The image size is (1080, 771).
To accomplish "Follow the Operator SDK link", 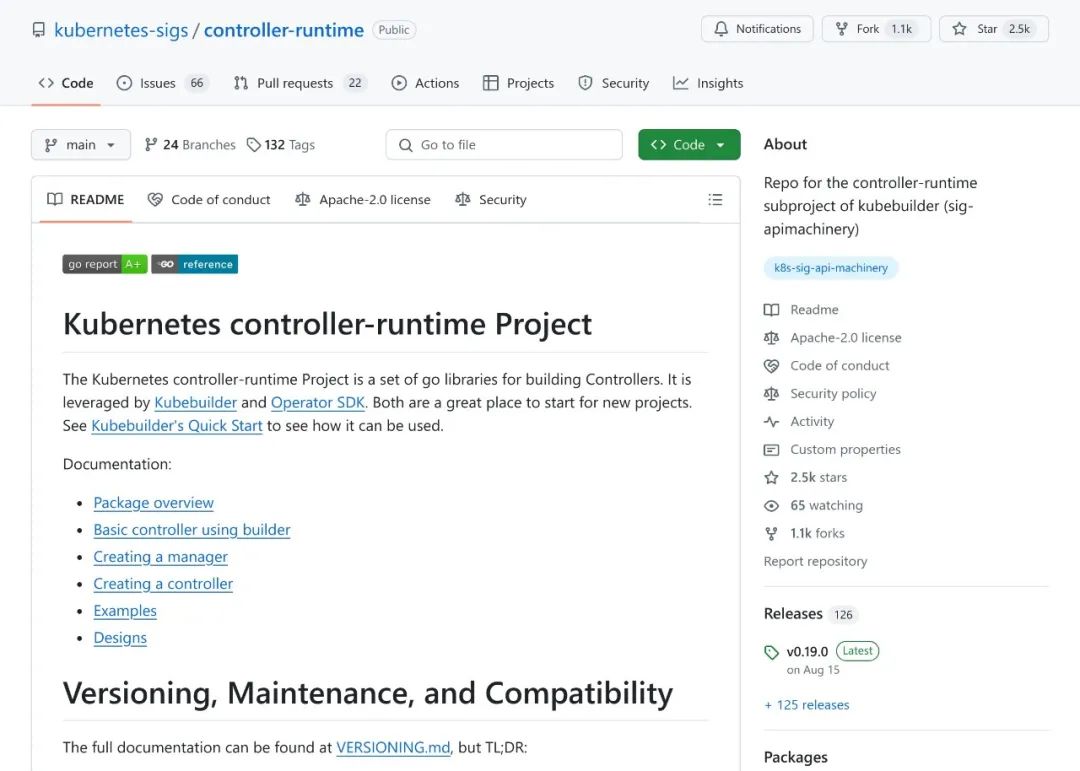I will (x=318, y=402).
